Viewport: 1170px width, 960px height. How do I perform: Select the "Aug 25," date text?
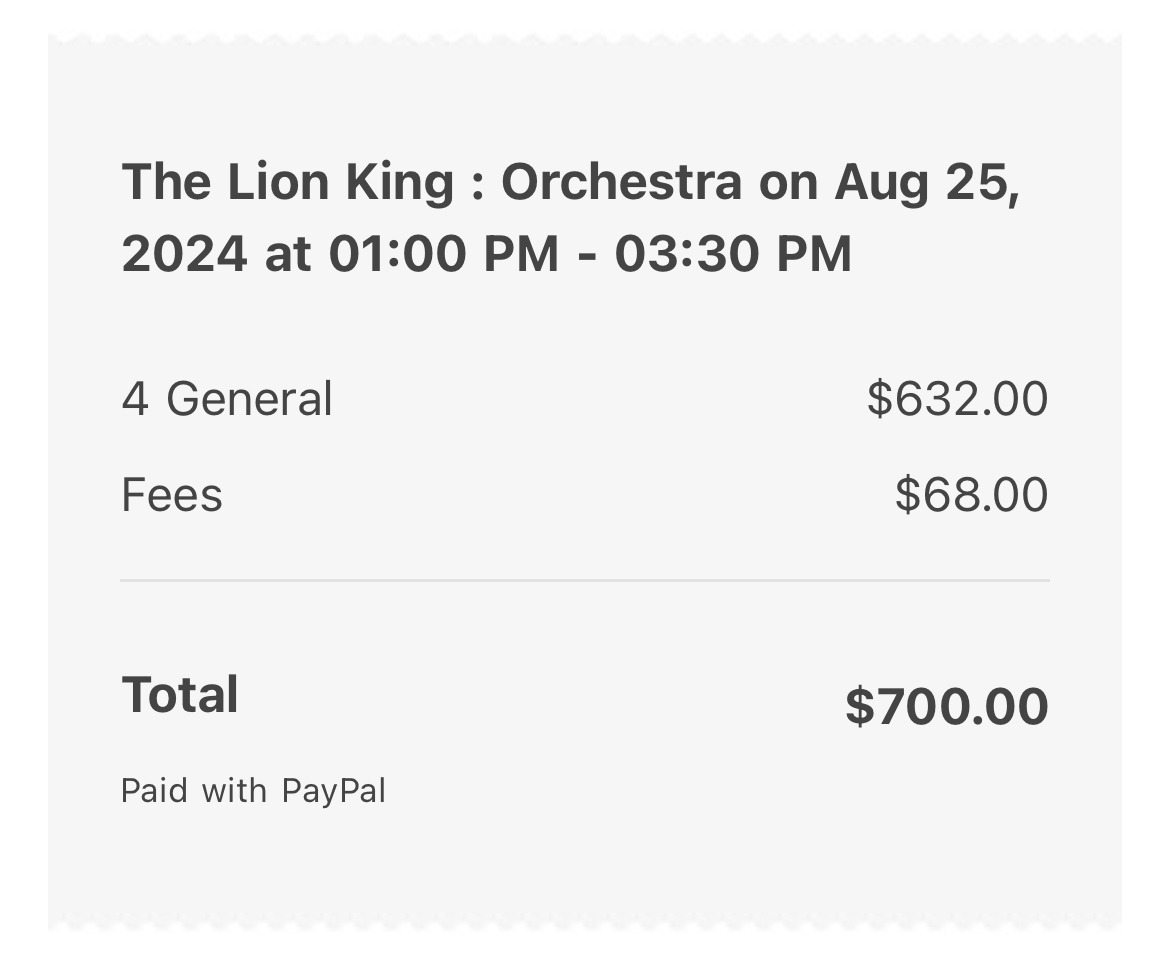[927, 183]
